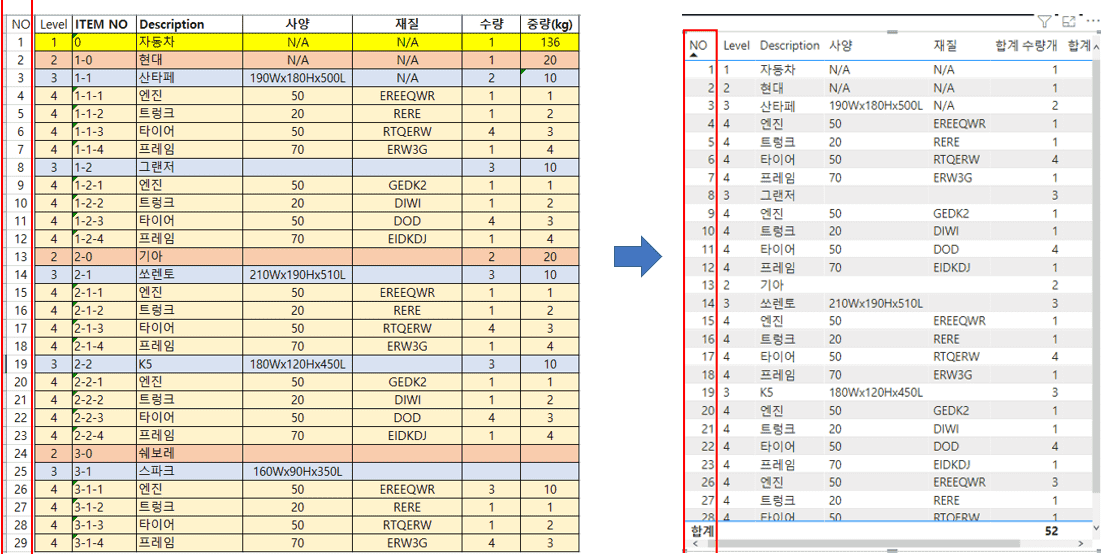Screen dimensions: 1105x554
Task: Select ITEM NO cell 2-1-3 in Excel
Action: [104, 328]
